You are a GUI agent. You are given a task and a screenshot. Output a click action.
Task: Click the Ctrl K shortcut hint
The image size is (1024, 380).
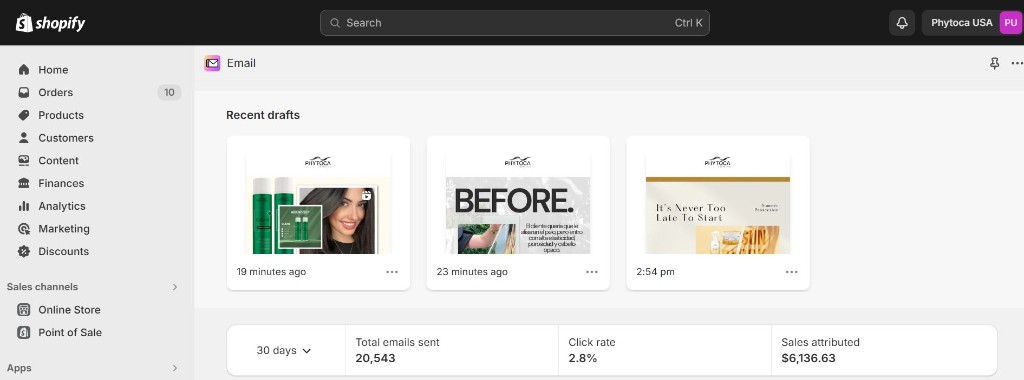(688, 23)
